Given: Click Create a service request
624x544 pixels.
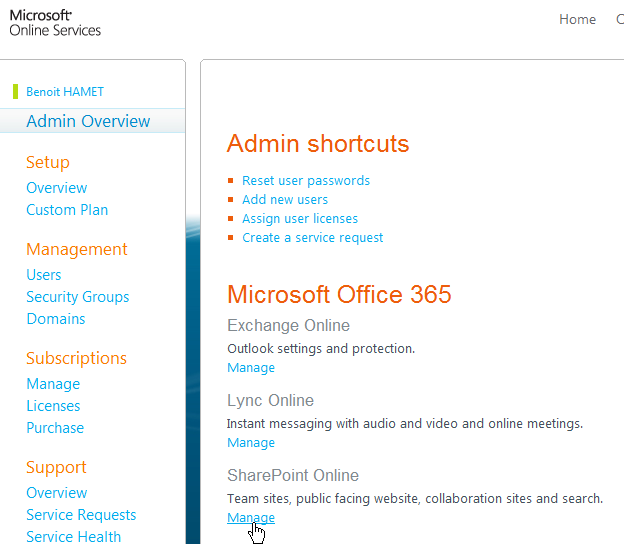Looking at the screenshot, I should pos(312,238).
